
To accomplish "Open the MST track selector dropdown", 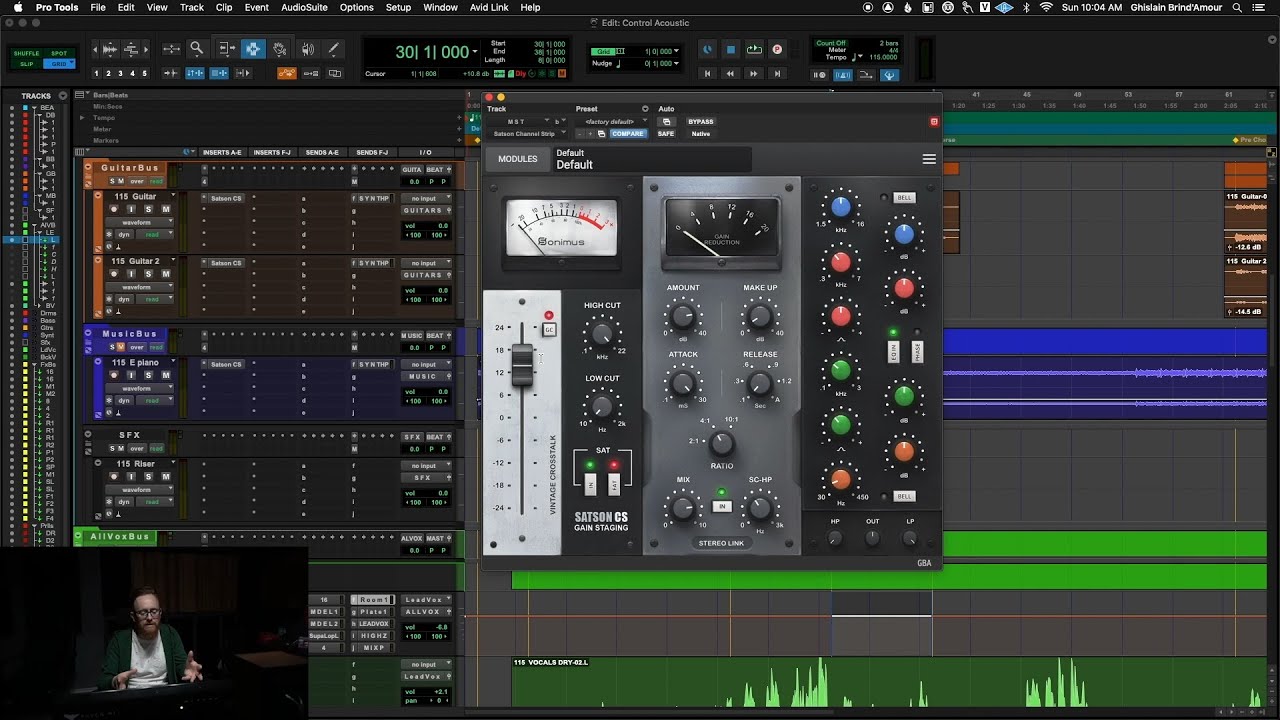I will (x=517, y=121).
